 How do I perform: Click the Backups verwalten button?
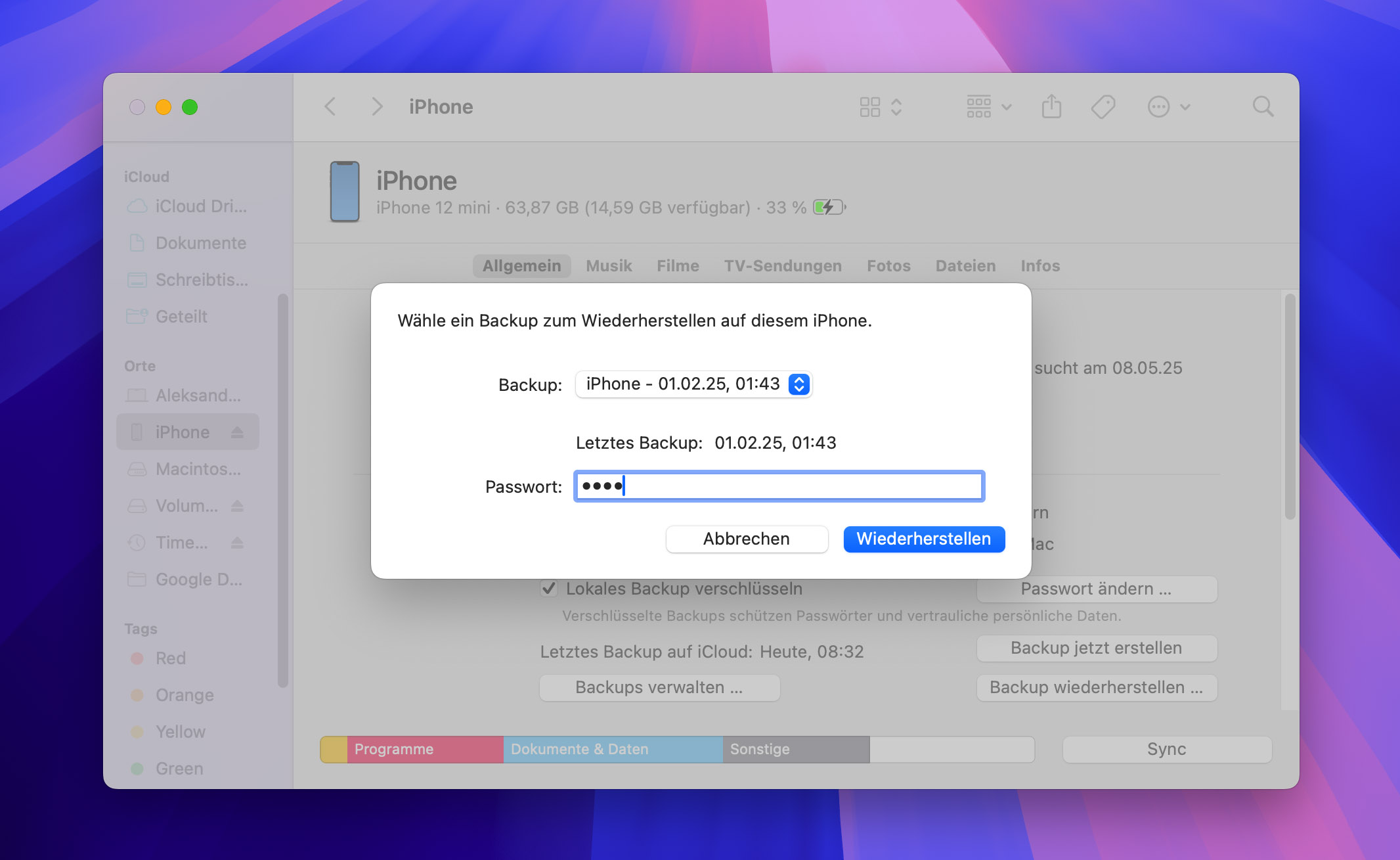(659, 687)
